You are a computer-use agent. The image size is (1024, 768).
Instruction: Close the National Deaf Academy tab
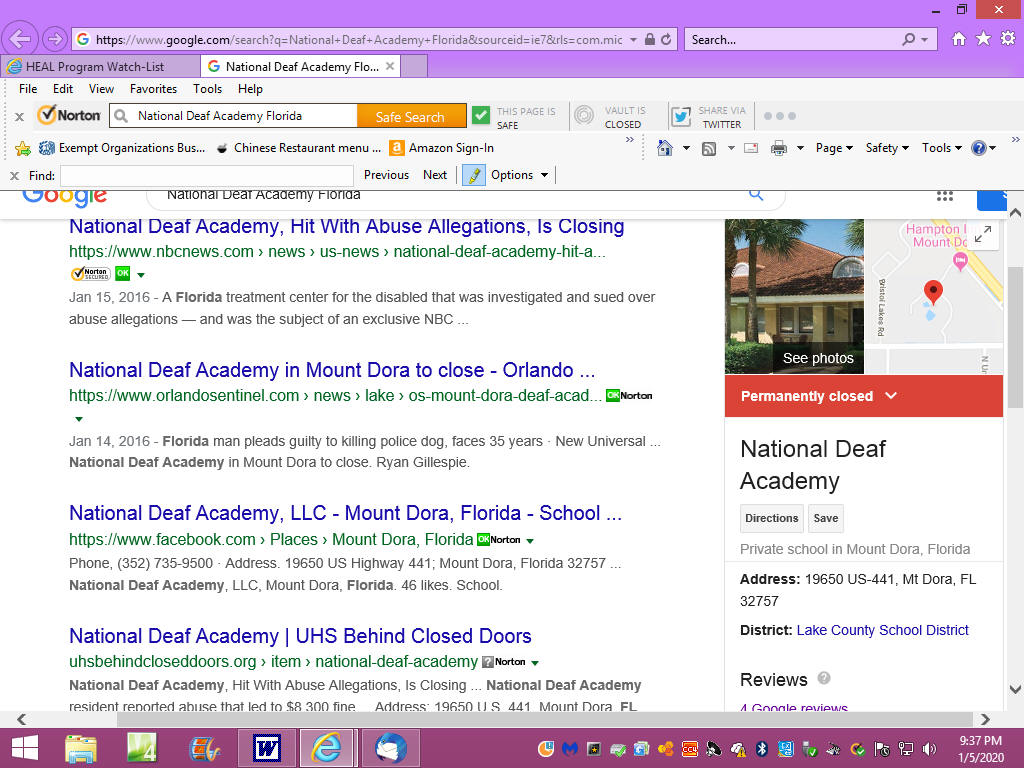(390, 66)
